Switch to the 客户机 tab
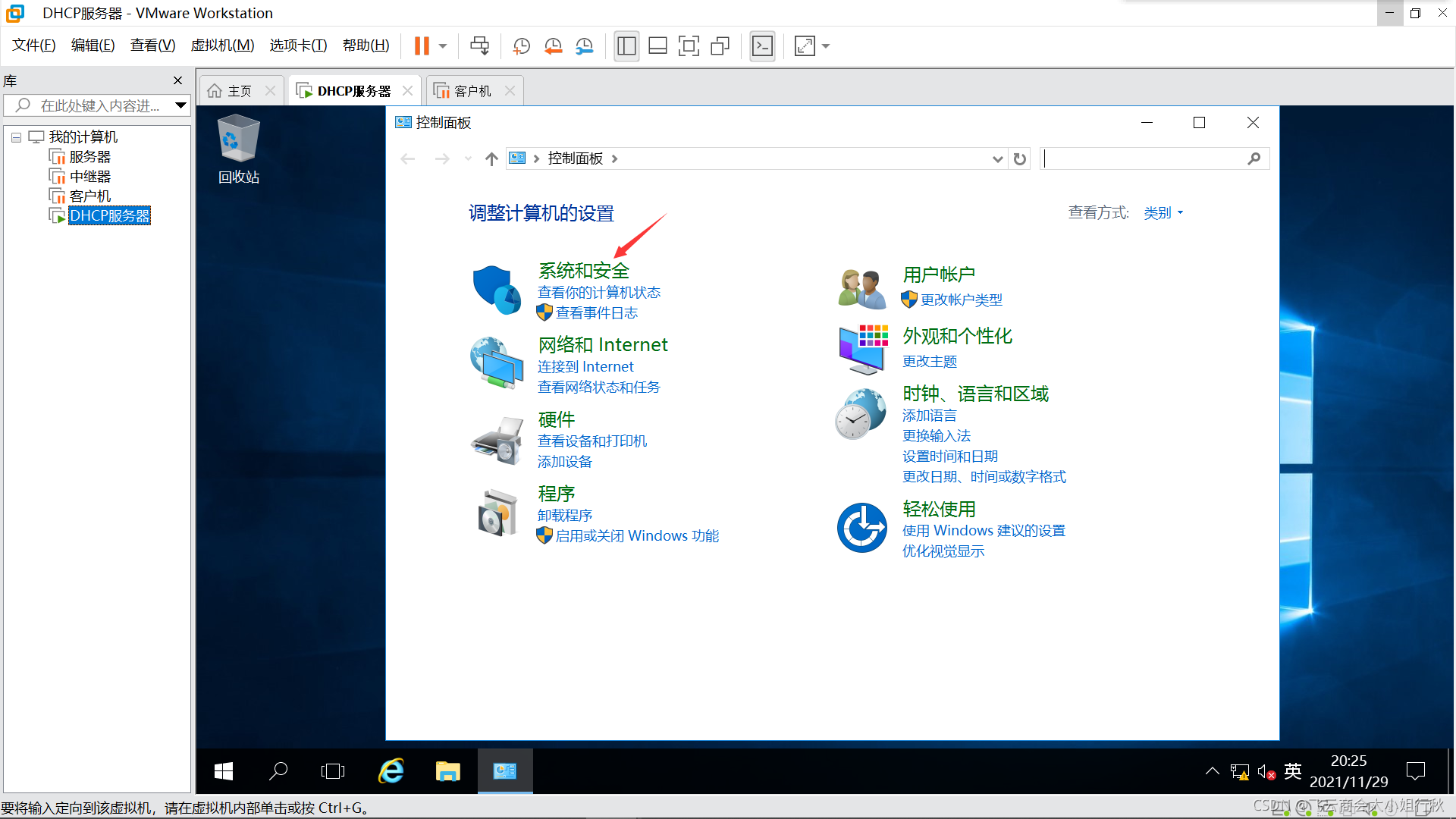The height and width of the screenshot is (819, 1456). pyautogui.click(x=472, y=91)
